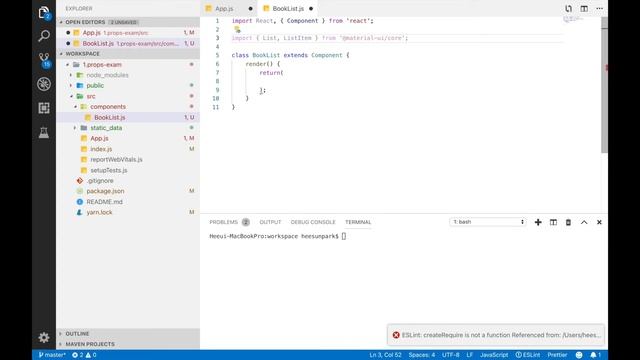Viewport: 640px width, 360px height.
Task: Expand the Outline section
Action: point(128,334)
